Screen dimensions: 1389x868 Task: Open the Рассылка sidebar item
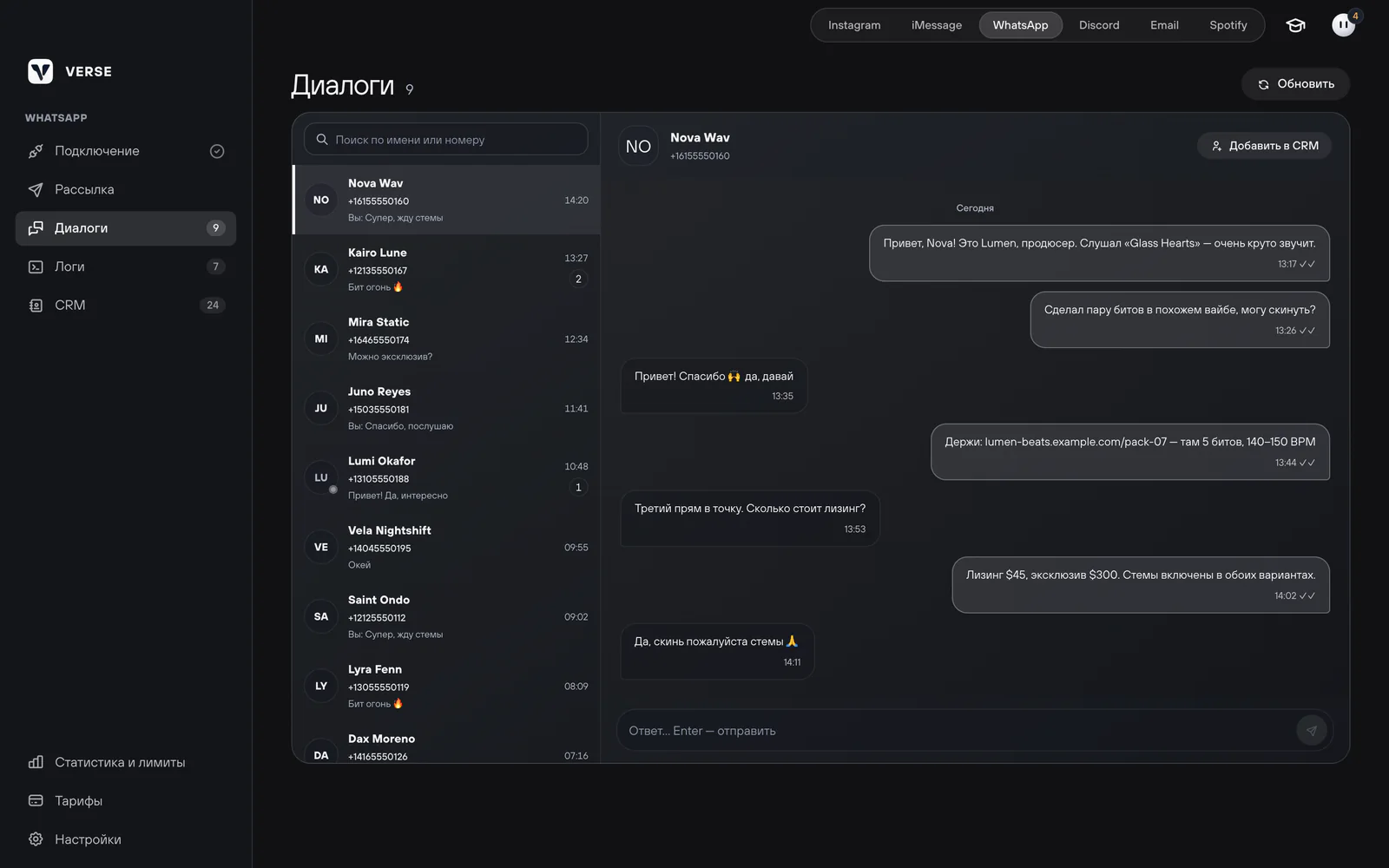[126, 189]
